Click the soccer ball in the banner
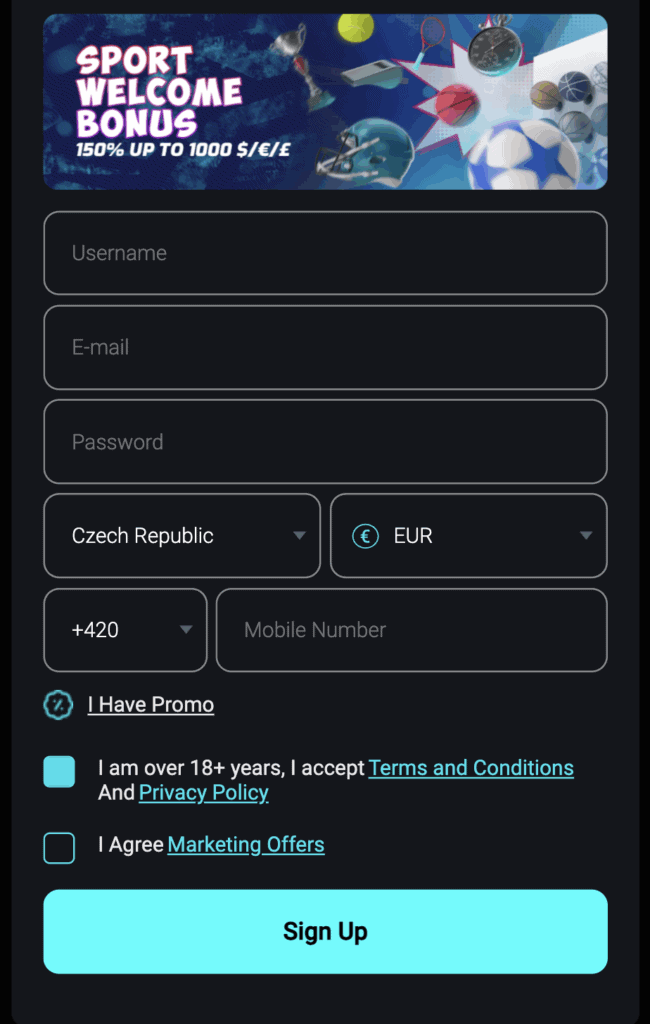Image resolution: width=650 pixels, height=1024 pixels. pyautogui.click(x=524, y=155)
